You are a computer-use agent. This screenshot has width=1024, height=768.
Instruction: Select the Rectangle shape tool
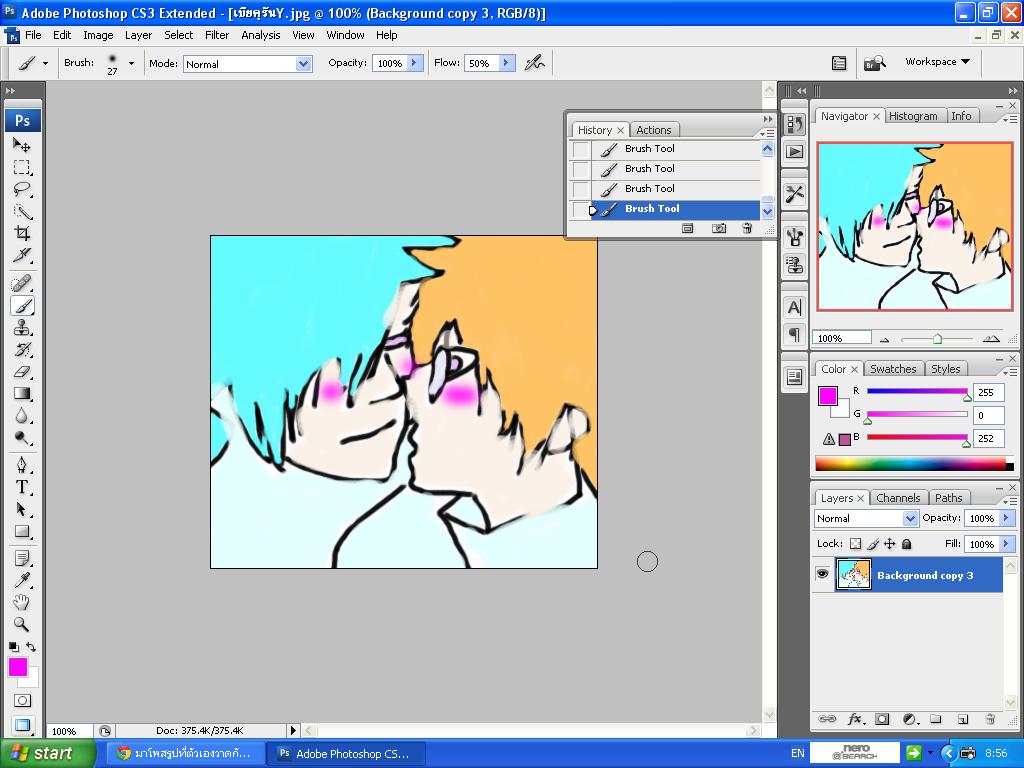coord(22,532)
